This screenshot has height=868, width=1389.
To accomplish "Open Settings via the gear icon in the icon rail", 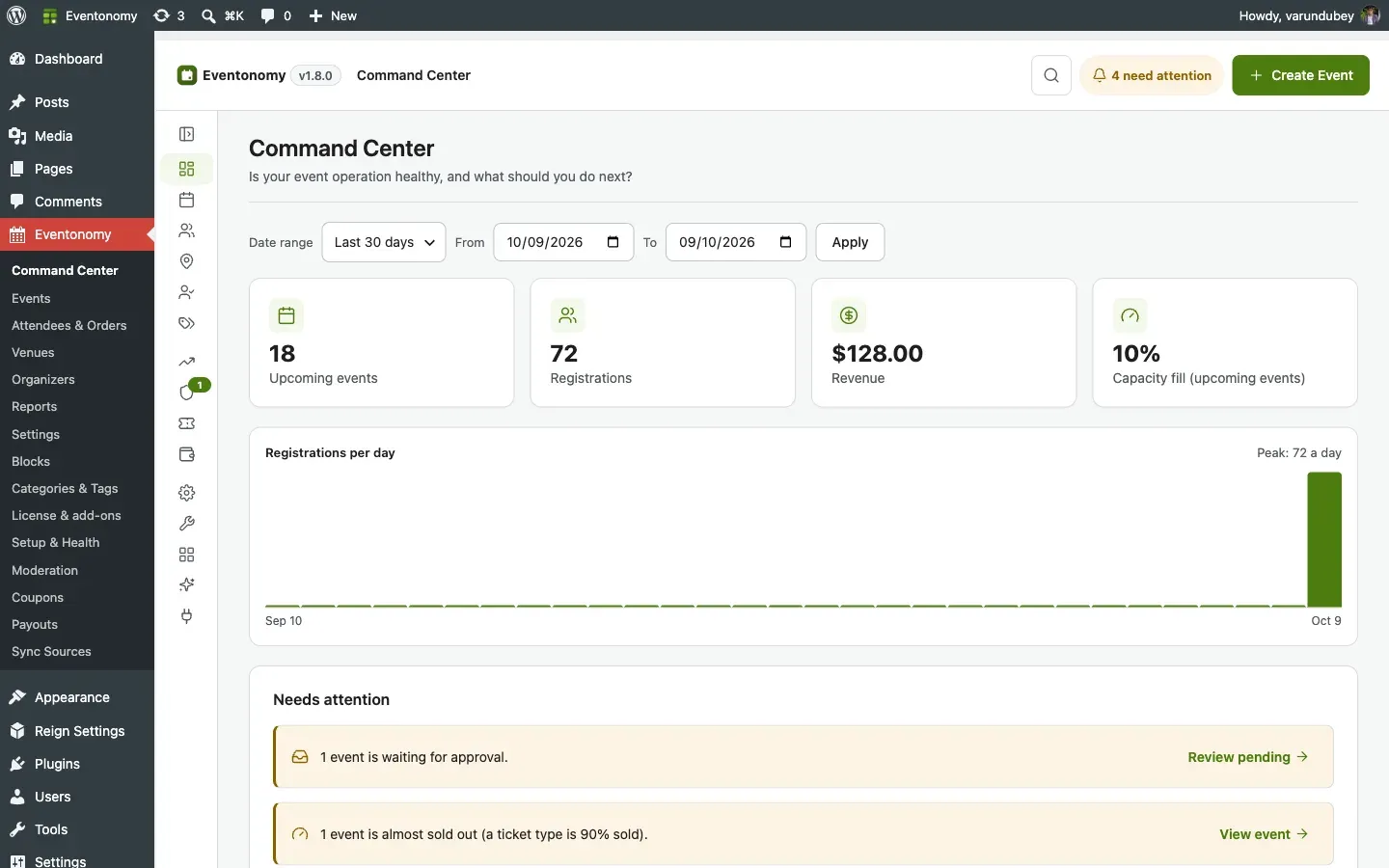I will pos(187,493).
